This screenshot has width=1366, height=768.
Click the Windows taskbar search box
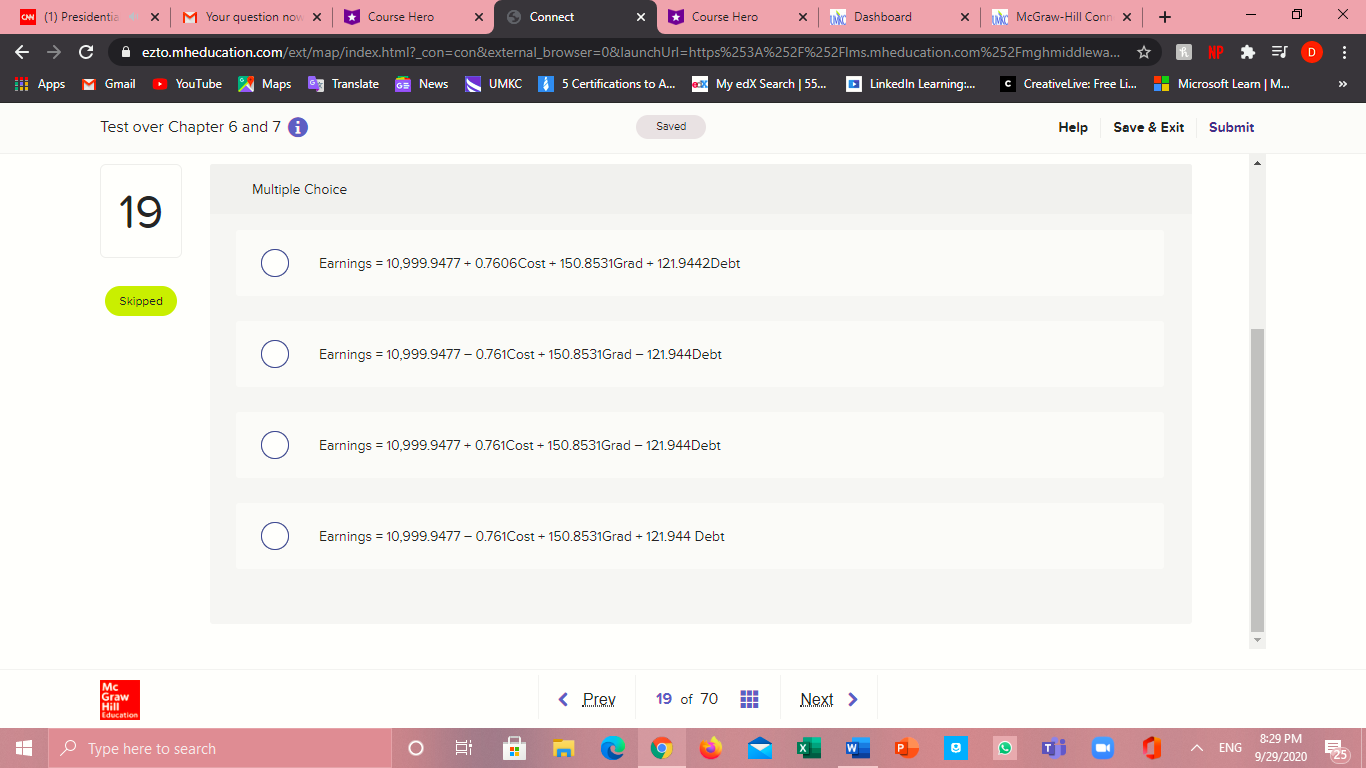tap(221, 748)
